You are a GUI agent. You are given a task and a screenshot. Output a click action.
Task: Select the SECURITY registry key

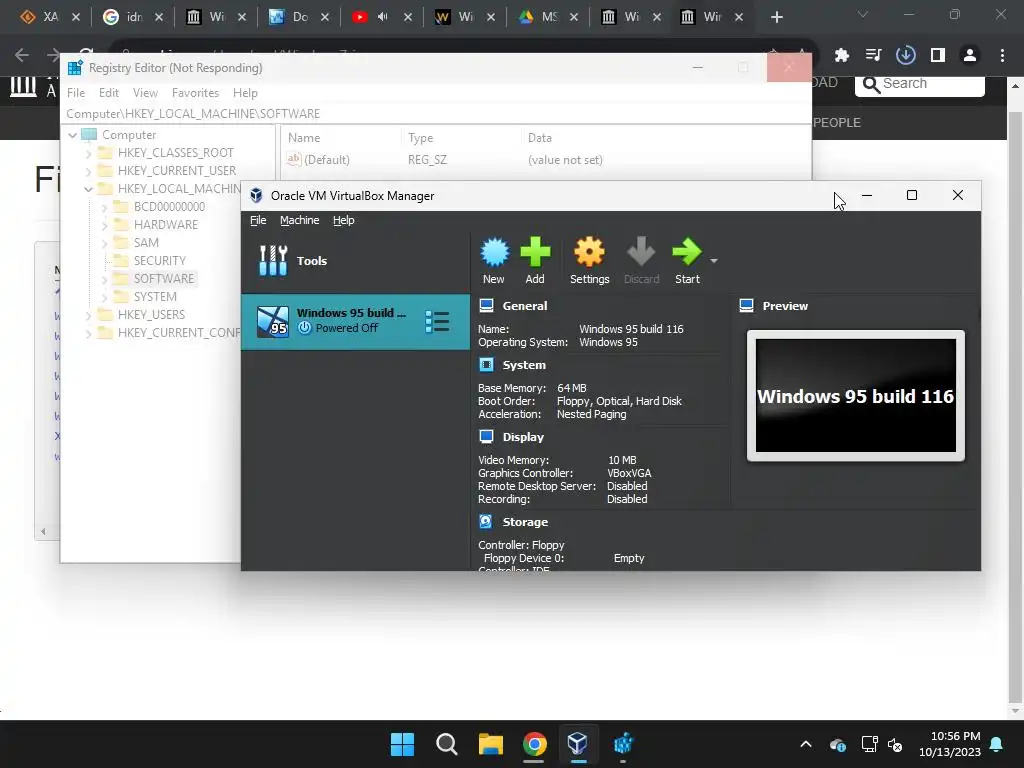point(159,261)
